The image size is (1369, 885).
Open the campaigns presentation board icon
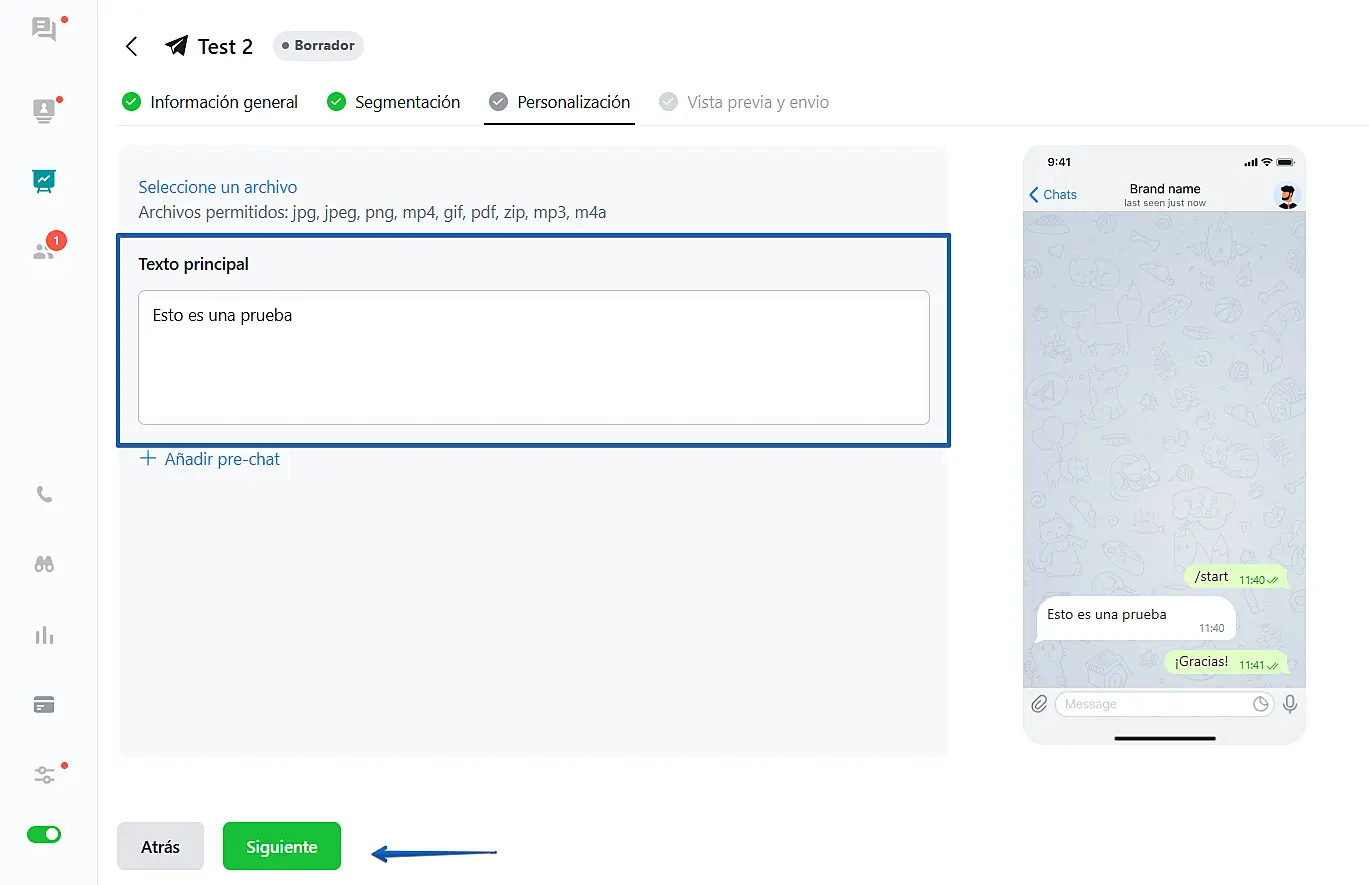44,180
